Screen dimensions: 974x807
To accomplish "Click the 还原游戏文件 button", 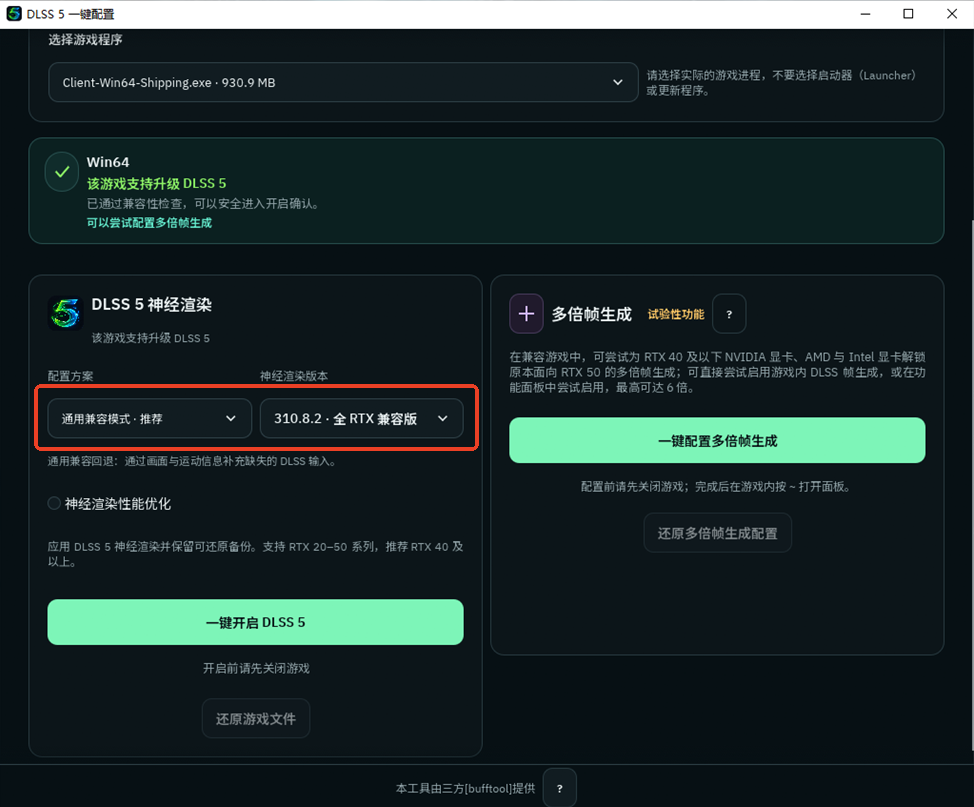I will tap(255, 719).
